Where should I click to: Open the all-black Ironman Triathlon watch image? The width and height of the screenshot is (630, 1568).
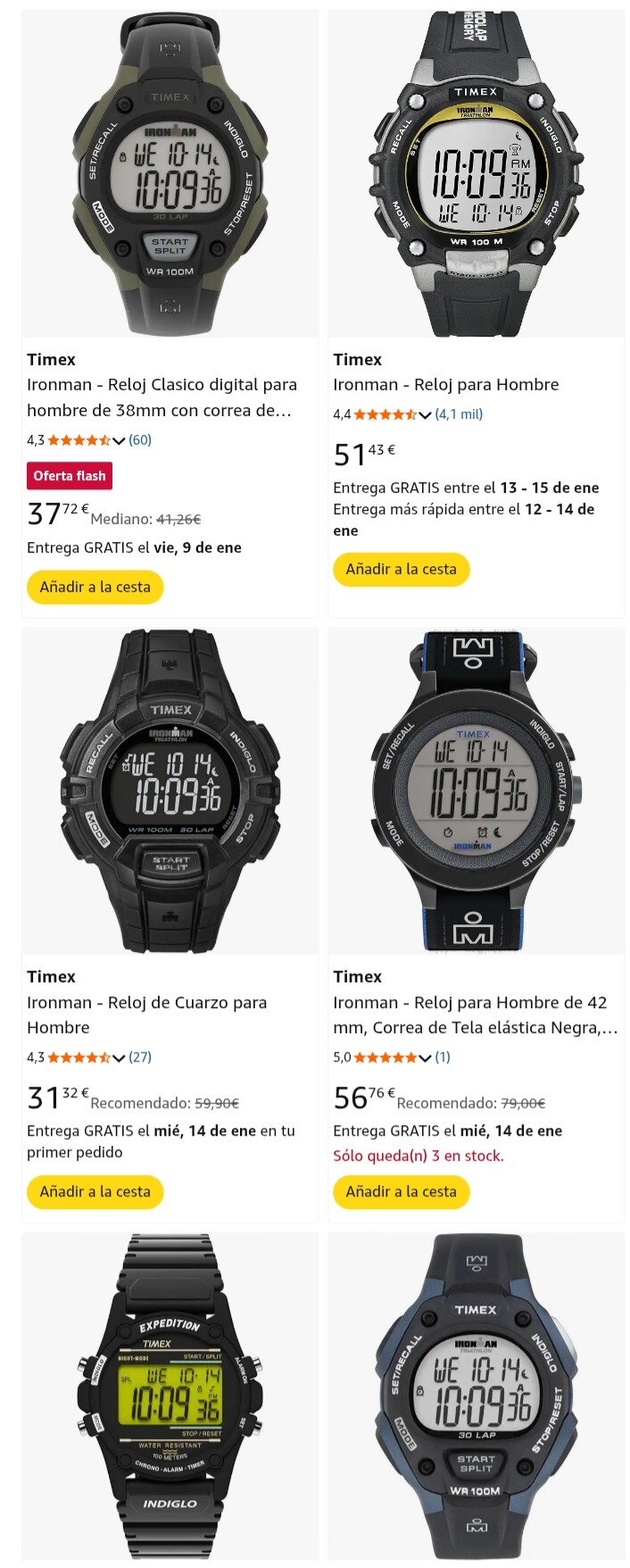click(170, 791)
